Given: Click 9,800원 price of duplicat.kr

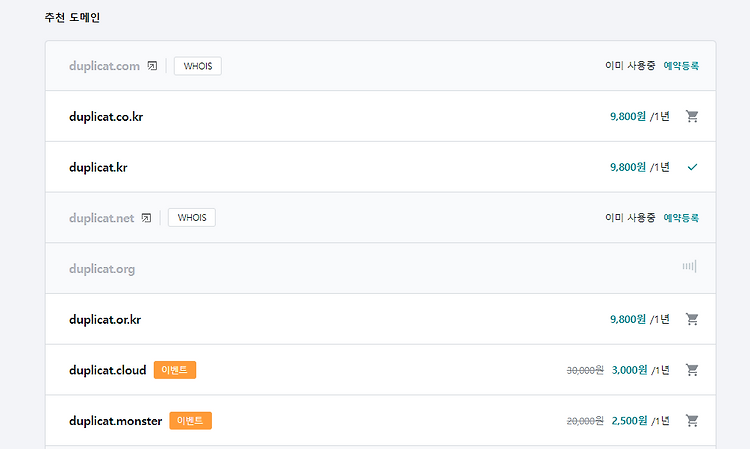Looking at the screenshot, I should pyautogui.click(x=628, y=167).
